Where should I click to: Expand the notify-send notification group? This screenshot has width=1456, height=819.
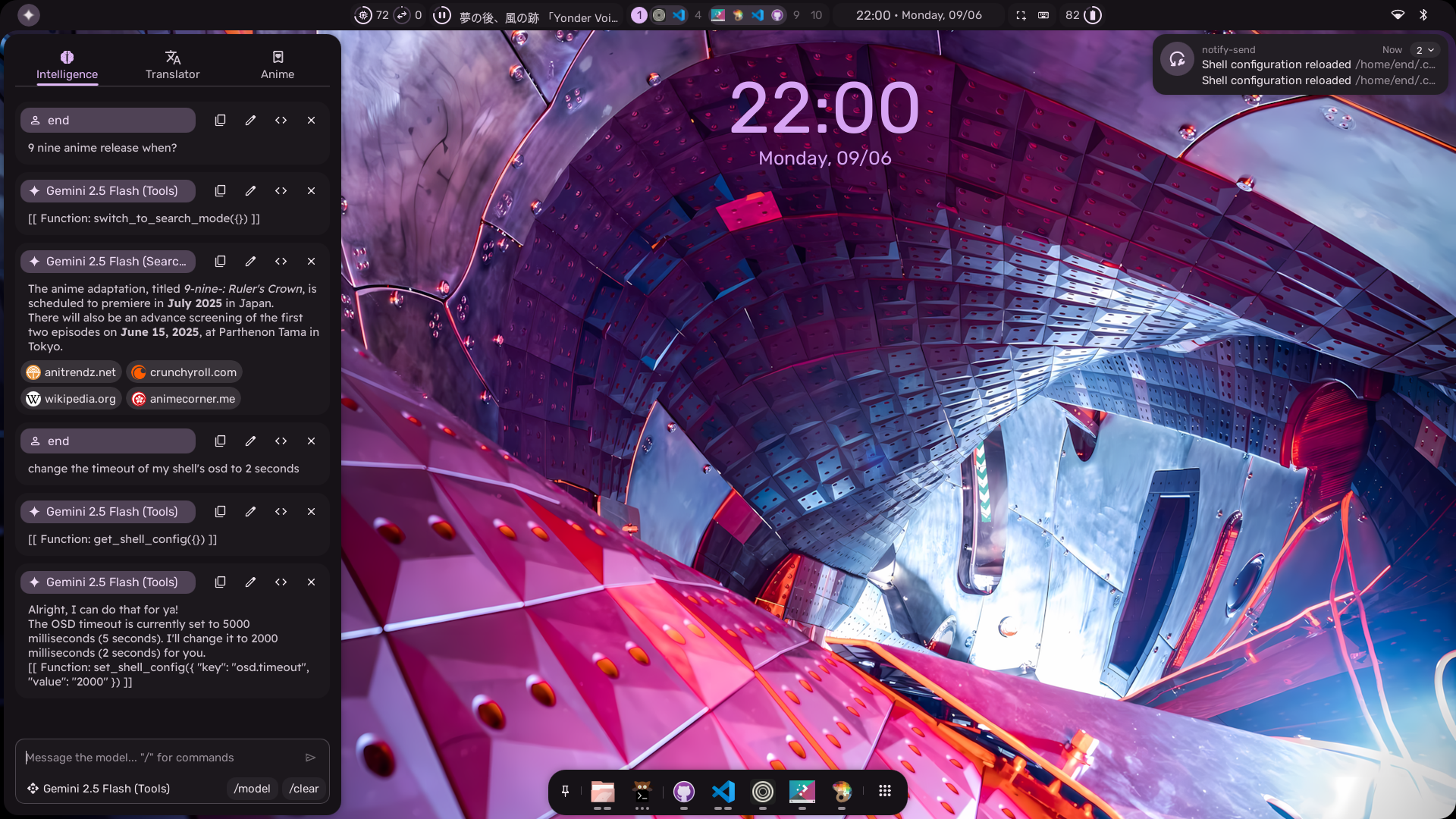[1424, 50]
